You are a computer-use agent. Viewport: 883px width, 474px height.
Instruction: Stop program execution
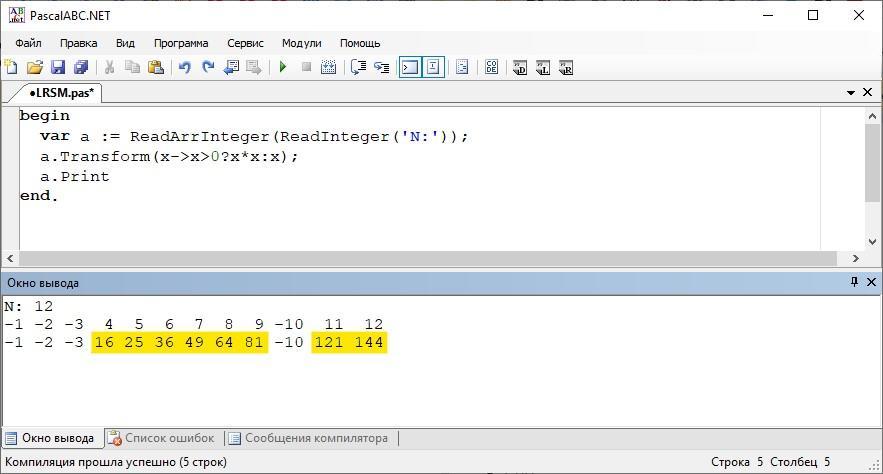pyautogui.click(x=306, y=68)
